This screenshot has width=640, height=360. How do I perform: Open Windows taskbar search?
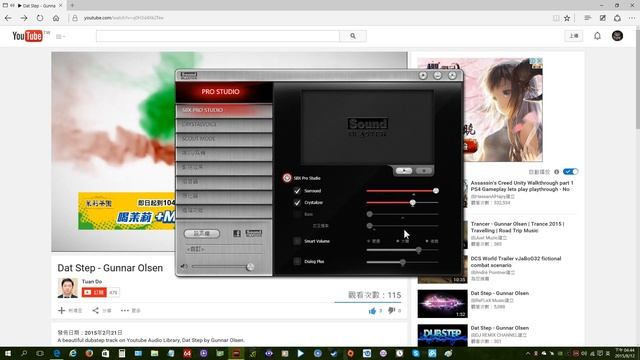tap(24, 353)
